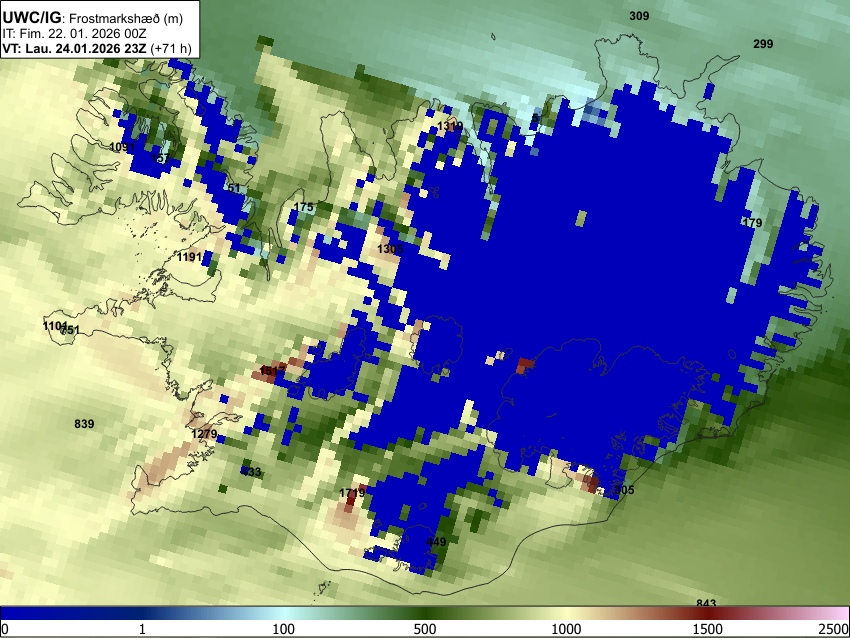Click the VT: Lau. 24.01.2026 23Z line
This screenshot has height=638, width=850.
[x=97, y=48]
